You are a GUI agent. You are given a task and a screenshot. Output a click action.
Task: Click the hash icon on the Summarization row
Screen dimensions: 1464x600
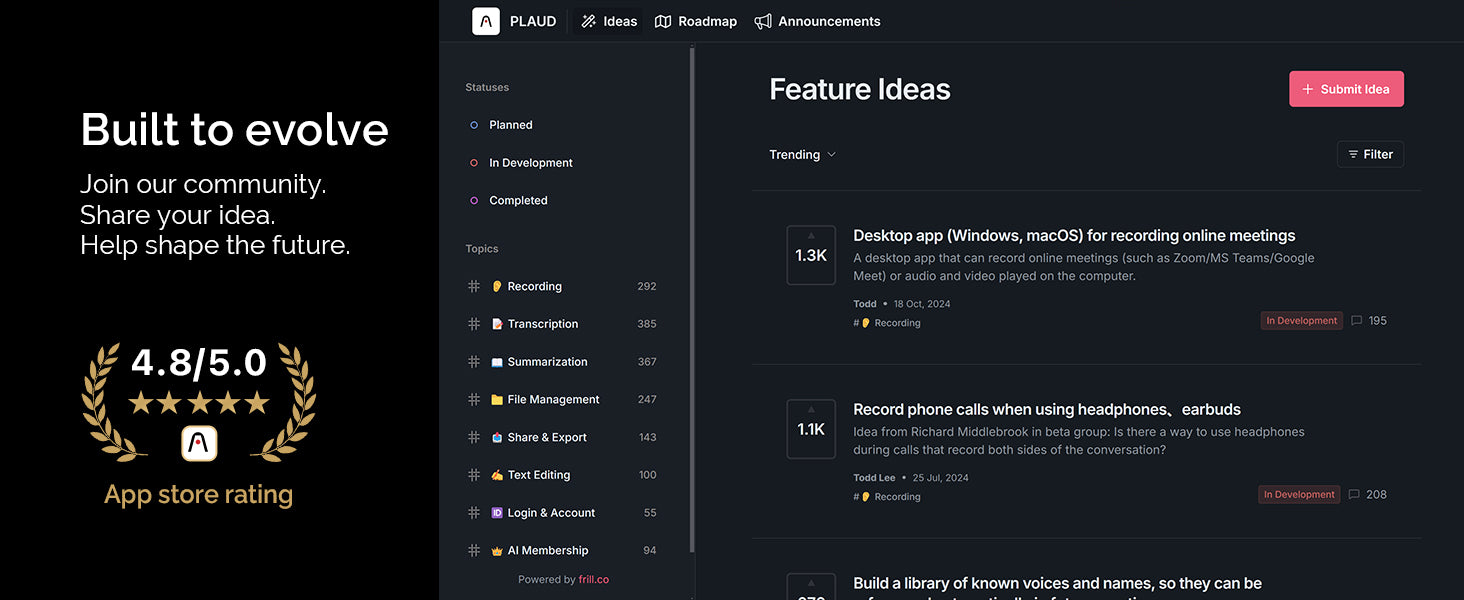tap(474, 362)
